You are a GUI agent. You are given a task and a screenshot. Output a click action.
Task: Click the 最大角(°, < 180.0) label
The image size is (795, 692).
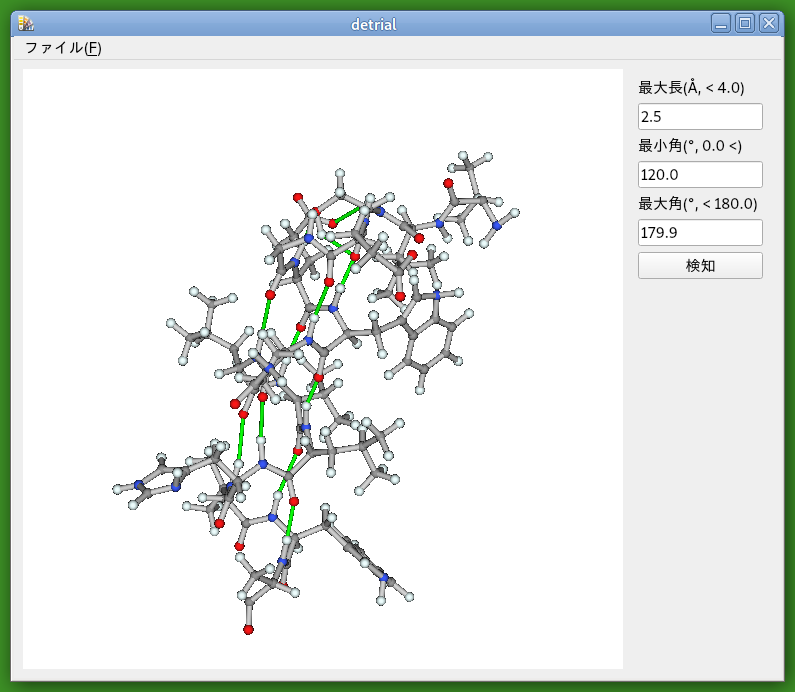click(x=697, y=204)
